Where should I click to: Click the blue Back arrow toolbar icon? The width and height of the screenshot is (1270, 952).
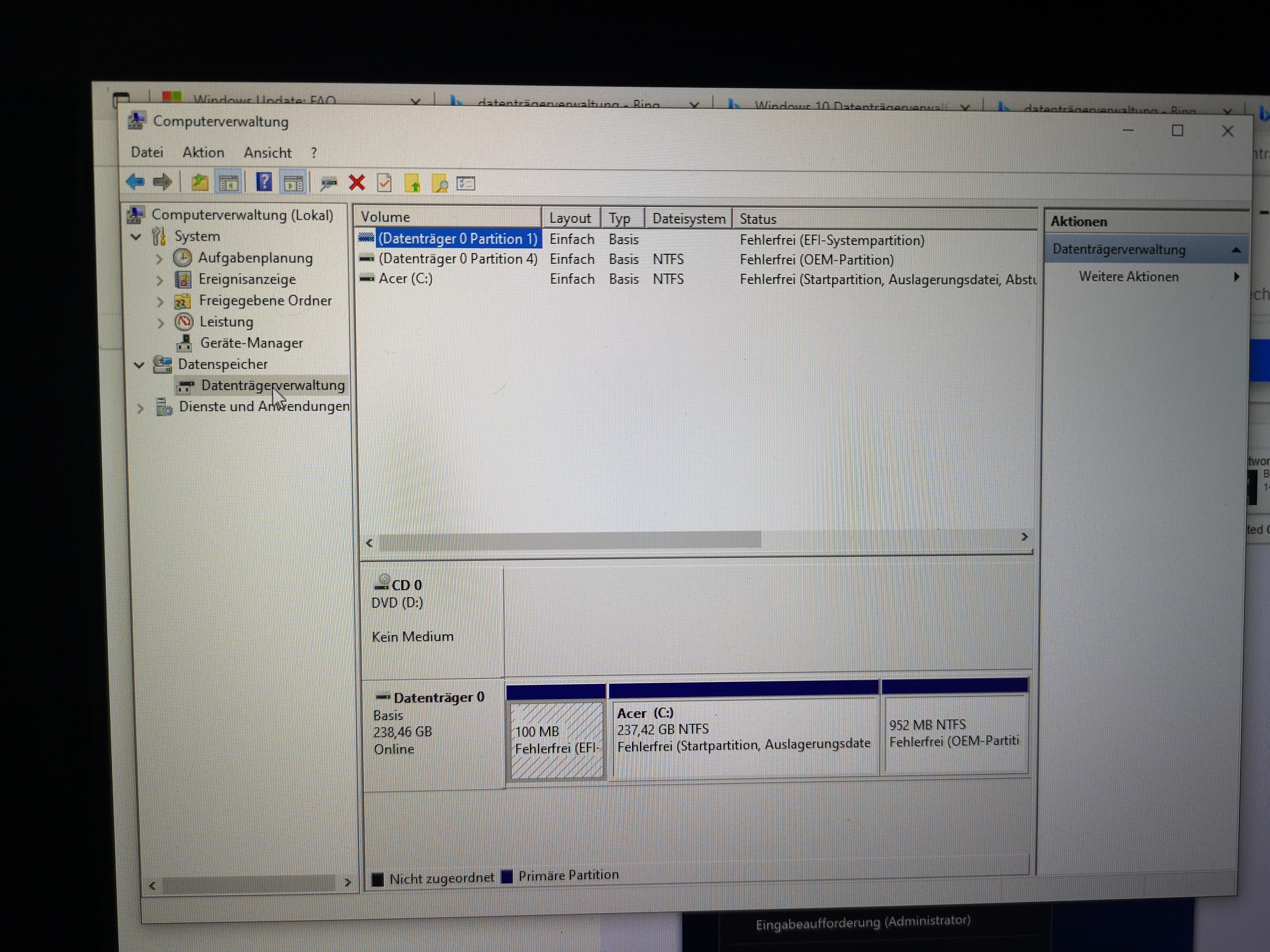135,182
